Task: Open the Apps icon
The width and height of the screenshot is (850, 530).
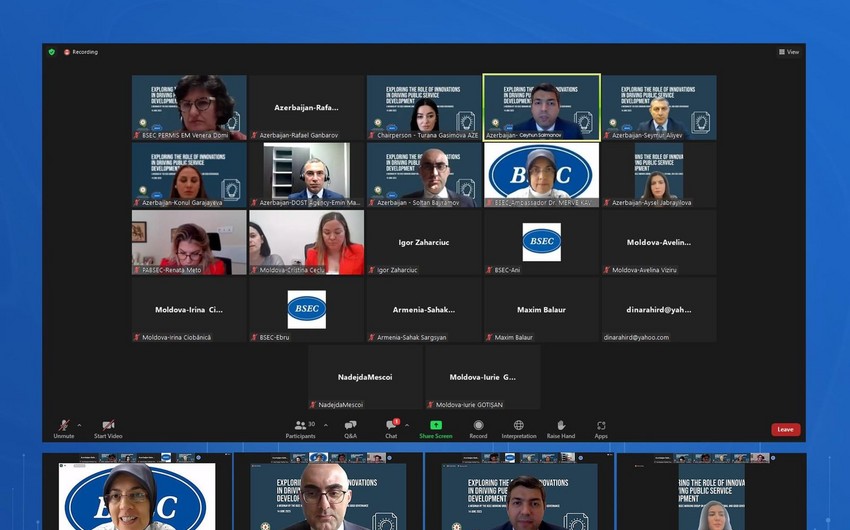Action: point(600,426)
